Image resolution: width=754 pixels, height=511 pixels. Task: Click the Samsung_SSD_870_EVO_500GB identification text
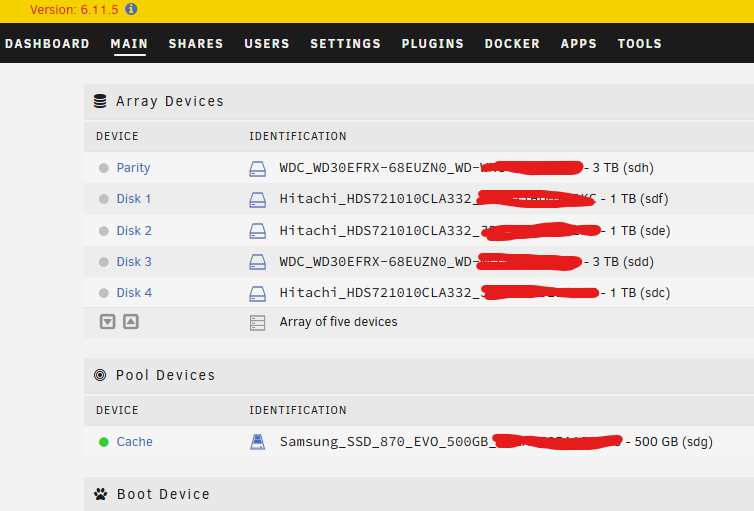(x=384, y=442)
